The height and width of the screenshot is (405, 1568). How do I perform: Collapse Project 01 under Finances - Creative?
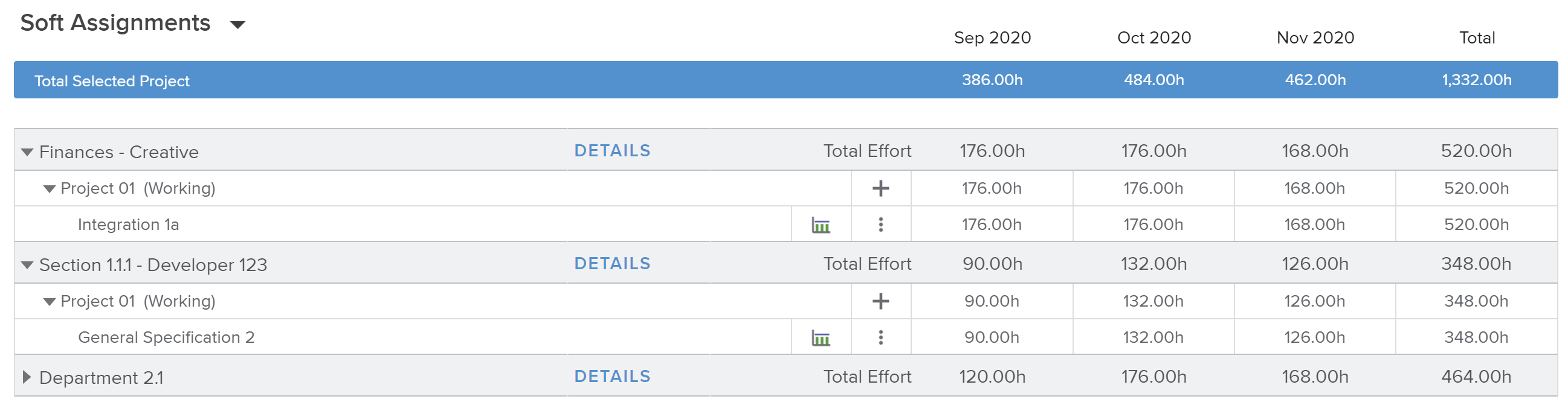pyautogui.click(x=50, y=189)
